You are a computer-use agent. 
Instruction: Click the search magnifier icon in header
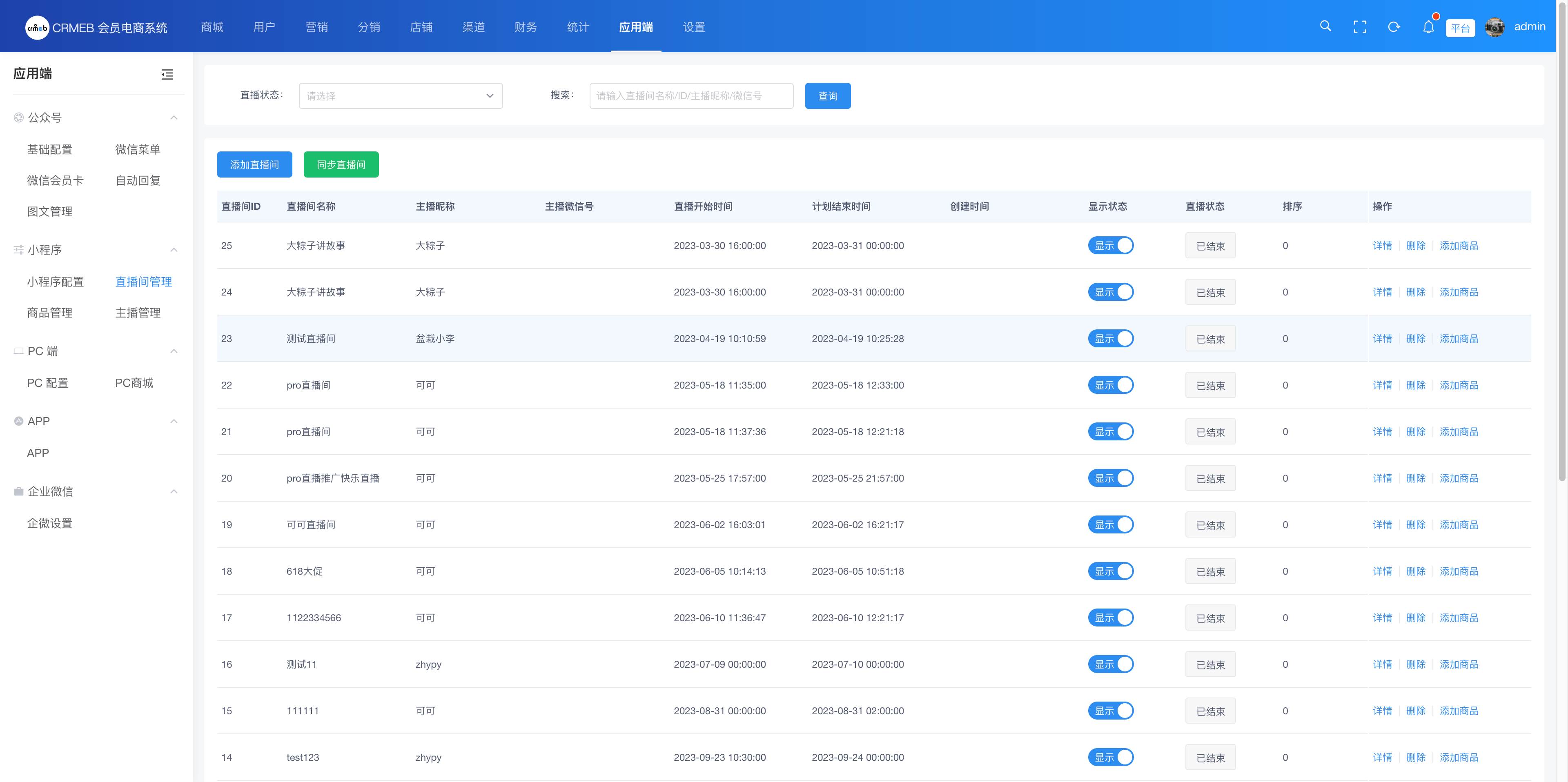click(1325, 26)
